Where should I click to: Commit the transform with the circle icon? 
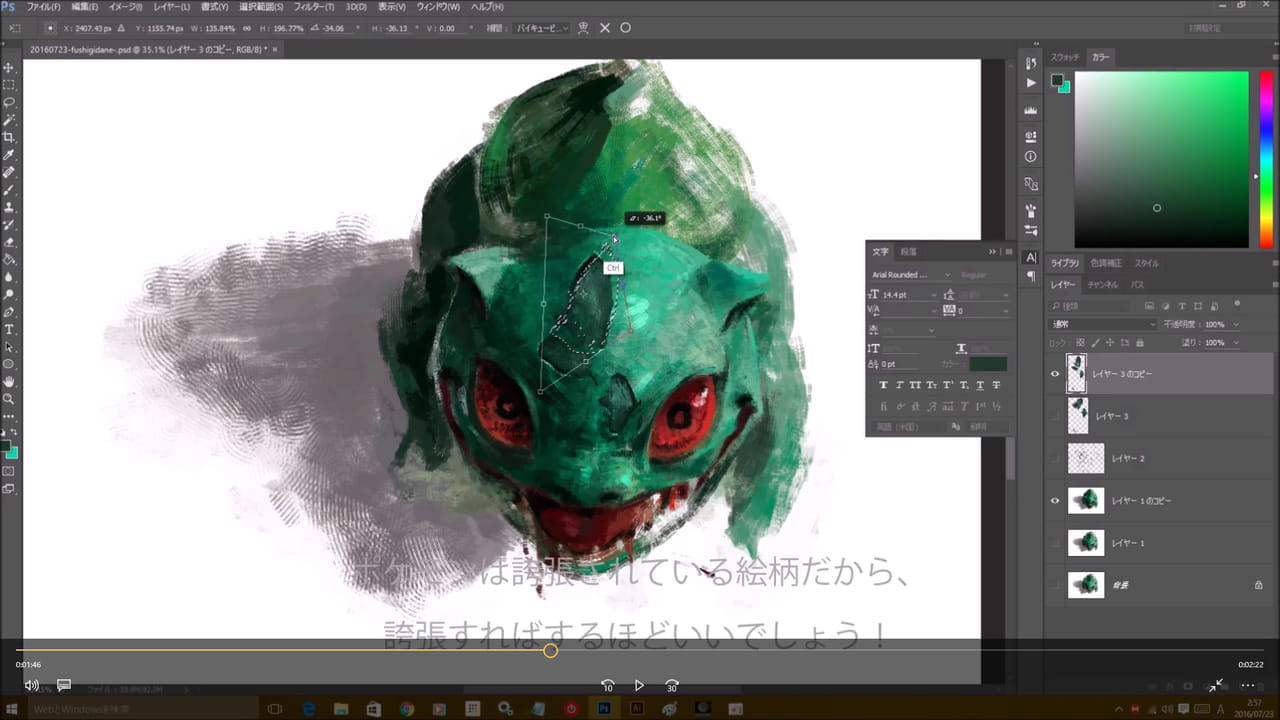pyautogui.click(x=626, y=28)
